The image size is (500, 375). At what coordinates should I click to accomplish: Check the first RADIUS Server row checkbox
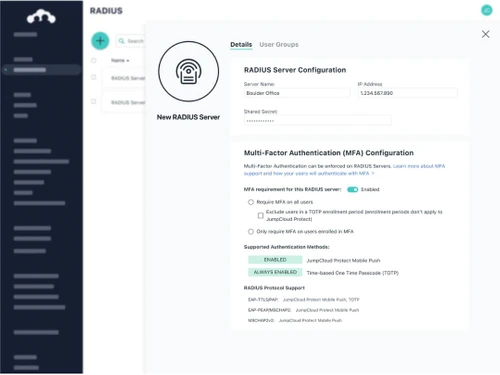click(x=94, y=77)
